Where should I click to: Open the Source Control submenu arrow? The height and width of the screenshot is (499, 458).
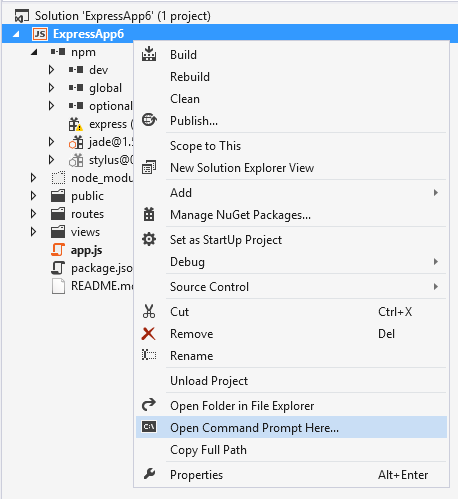(x=436, y=287)
